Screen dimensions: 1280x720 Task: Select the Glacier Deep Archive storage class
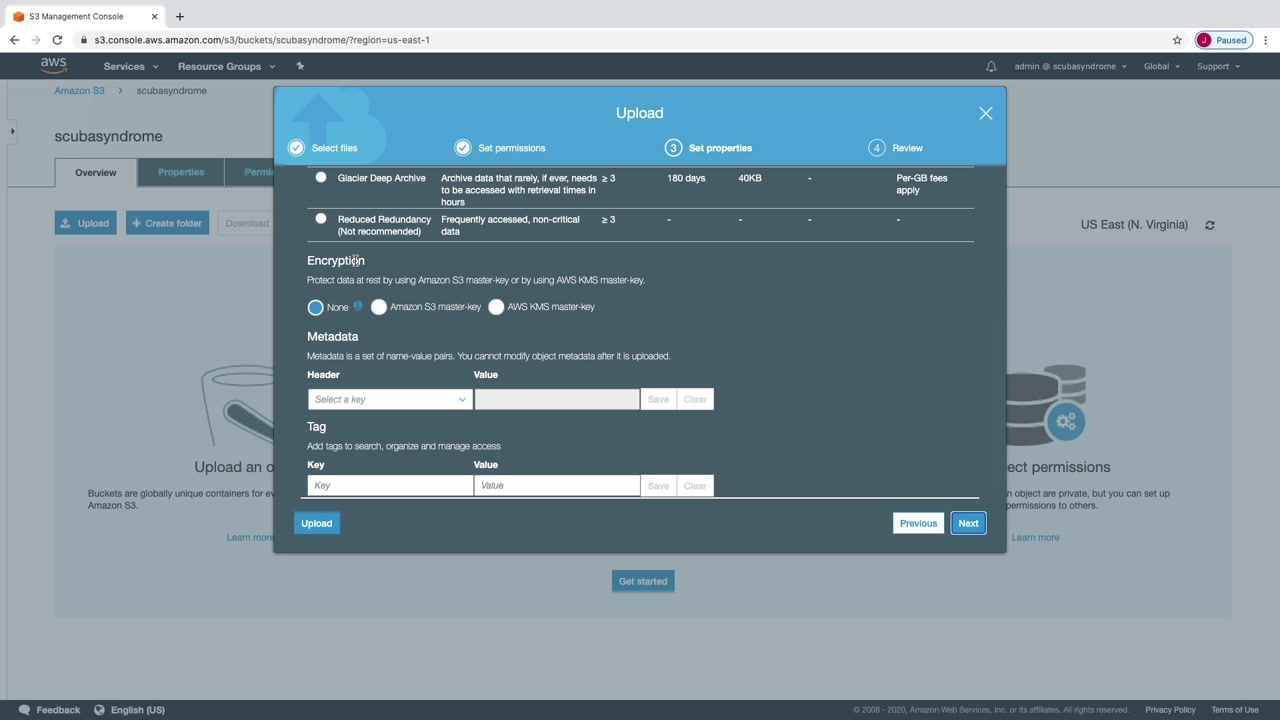click(x=321, y=178)
